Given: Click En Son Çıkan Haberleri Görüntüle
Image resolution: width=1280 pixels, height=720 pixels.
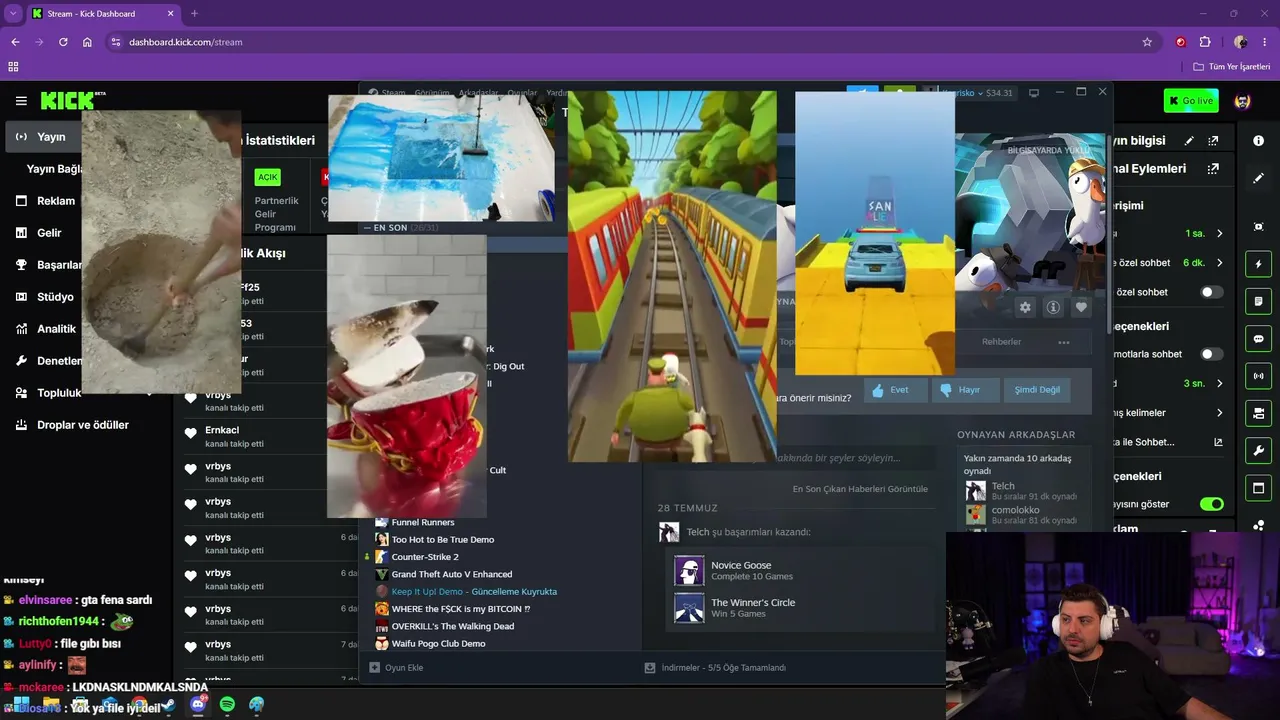Looking at the screenshot, I should pos(860,489).
